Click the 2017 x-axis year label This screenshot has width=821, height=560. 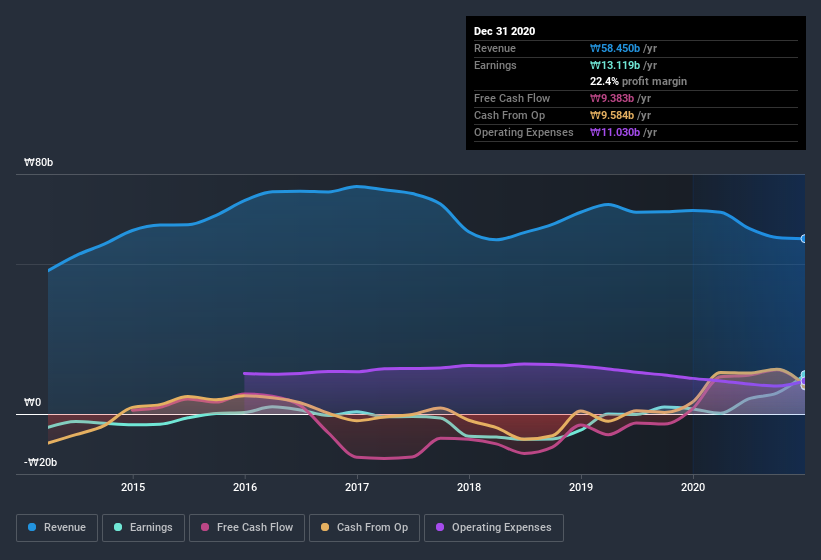tap(357, 487)
